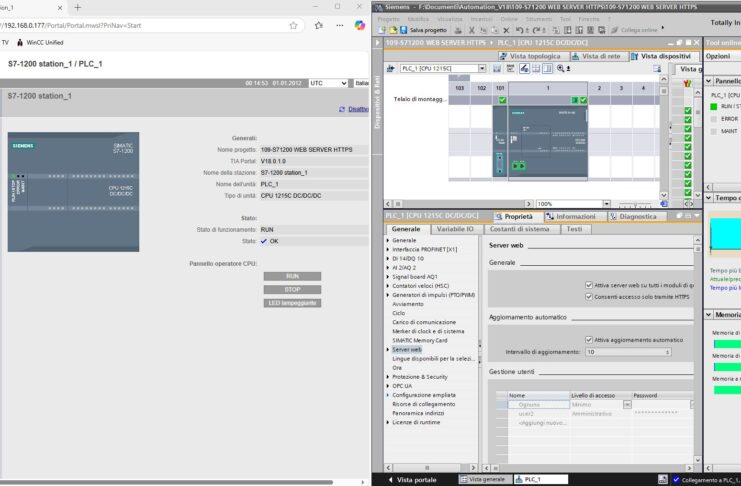Click the browser favorites star icon

(293, 26)
